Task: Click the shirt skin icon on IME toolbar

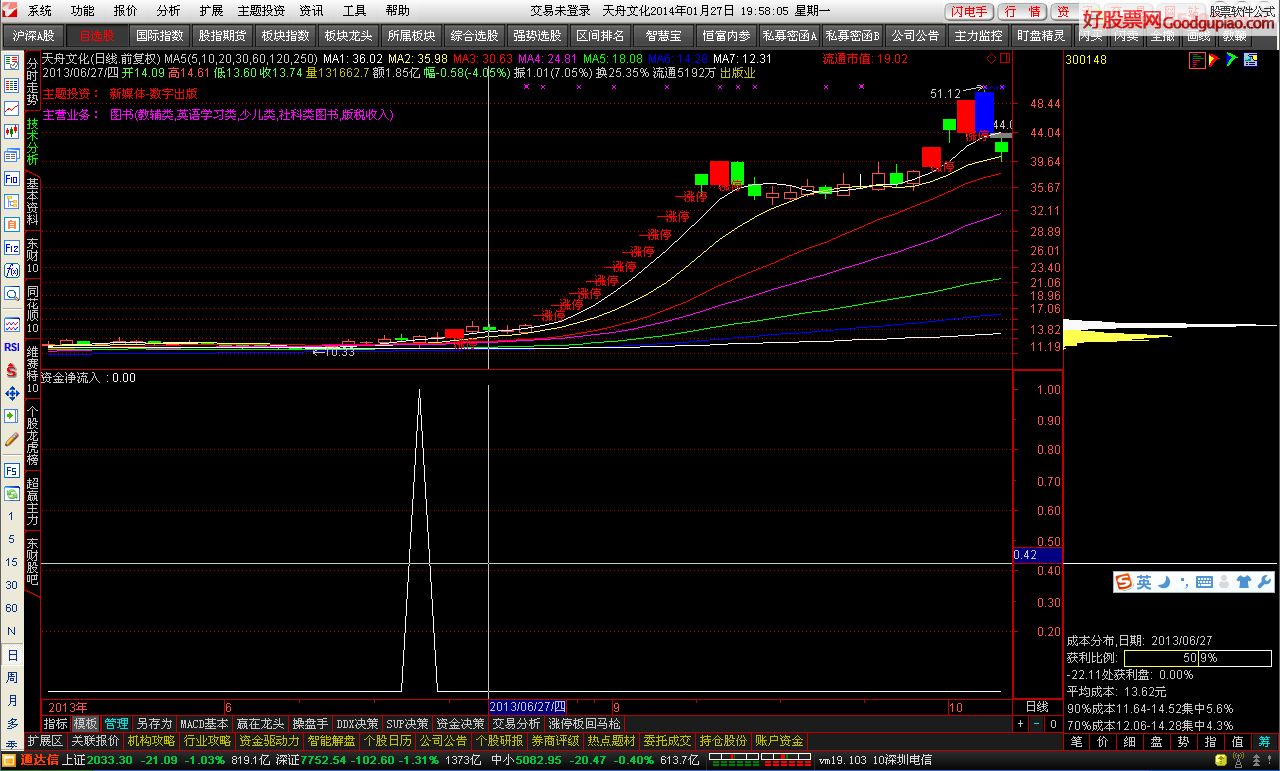Action: tap(1243, 582)
